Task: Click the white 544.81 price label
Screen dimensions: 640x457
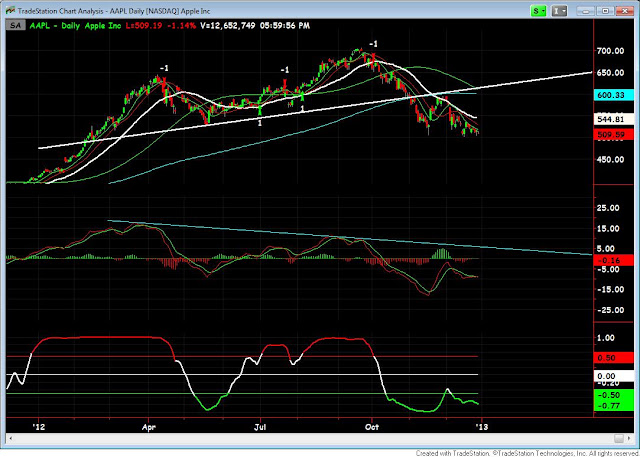Action: [x=614, y=120]
